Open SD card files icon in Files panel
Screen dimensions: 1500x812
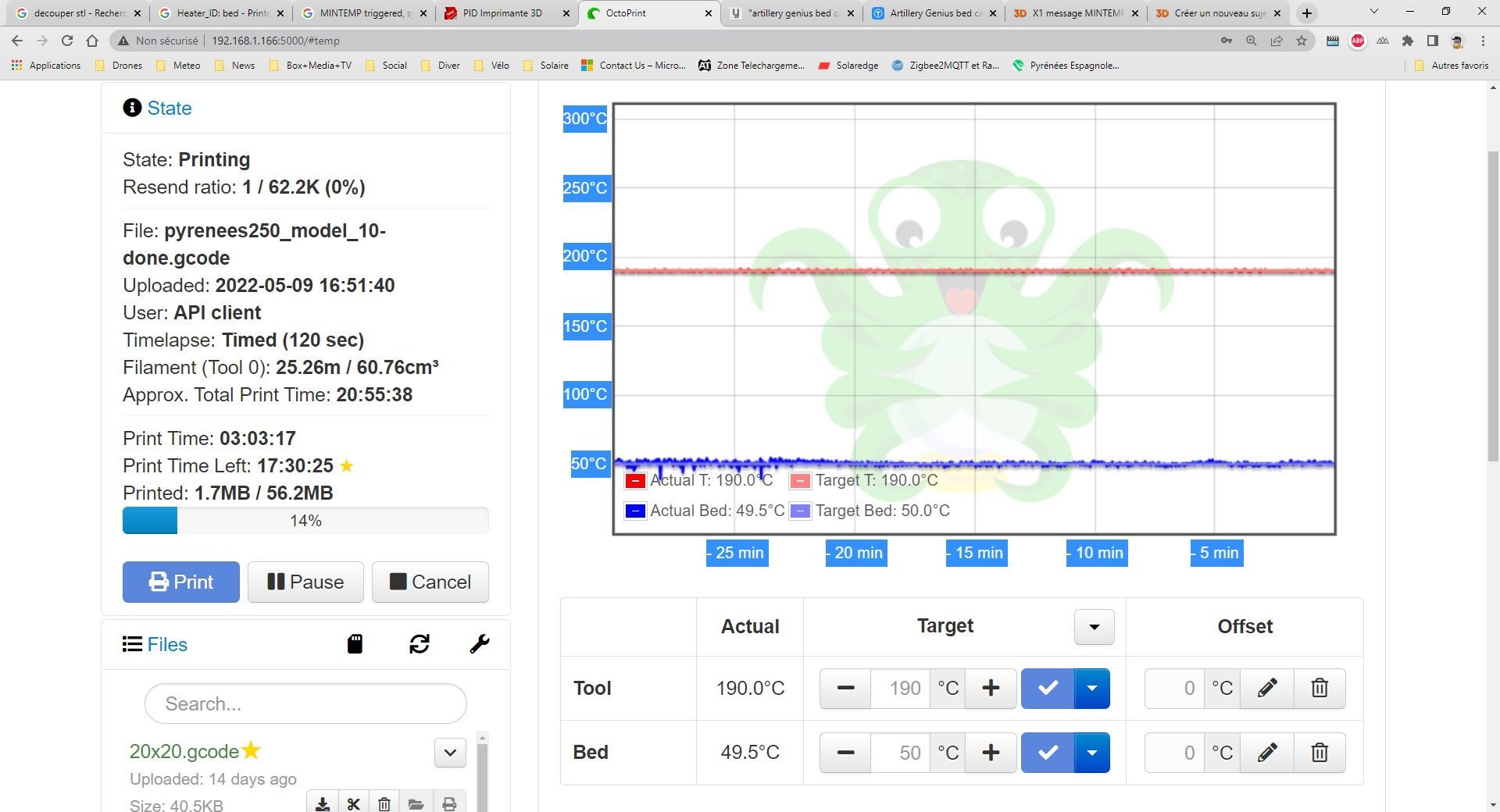pyautogui.click(x=355, y=644)
